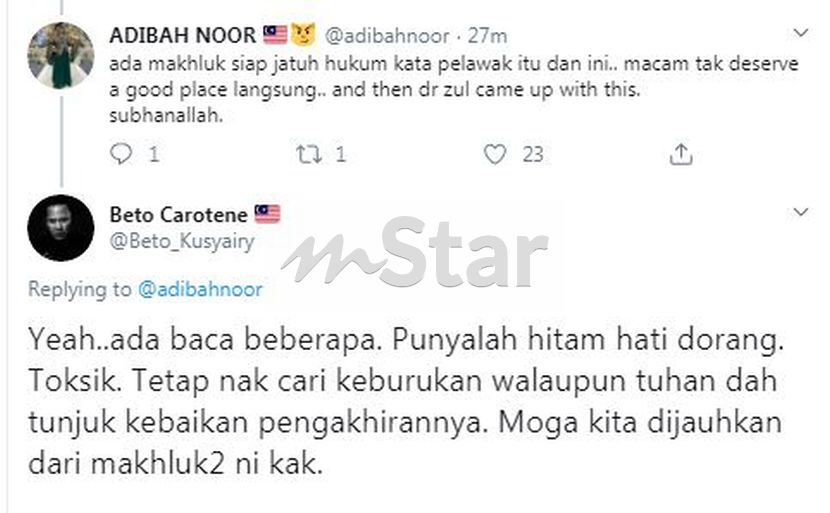830x513 pixels.
Task: Click the retweet arrows icon
Action: click(309, 155)
